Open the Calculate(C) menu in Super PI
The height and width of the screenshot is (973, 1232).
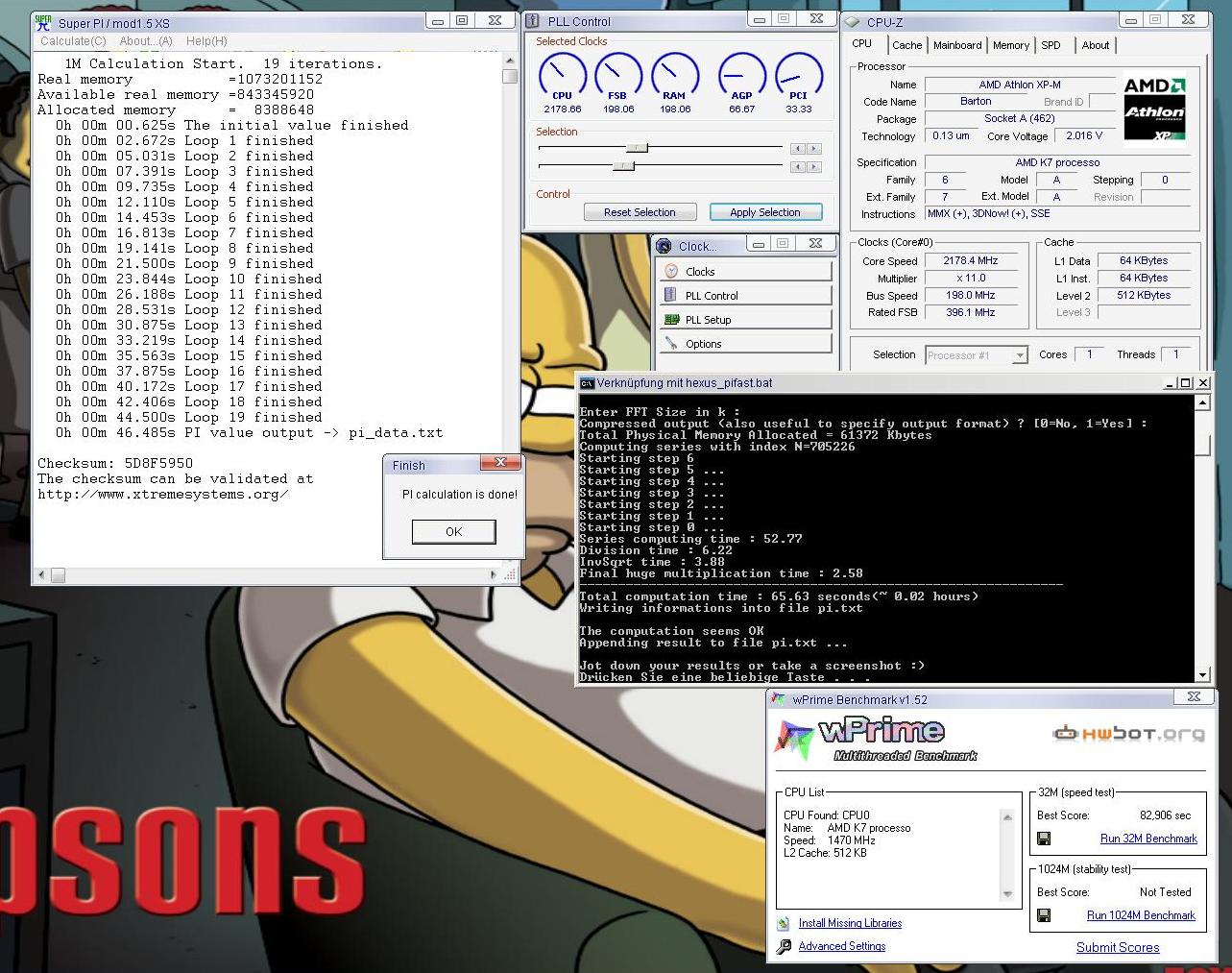(73, 41)
